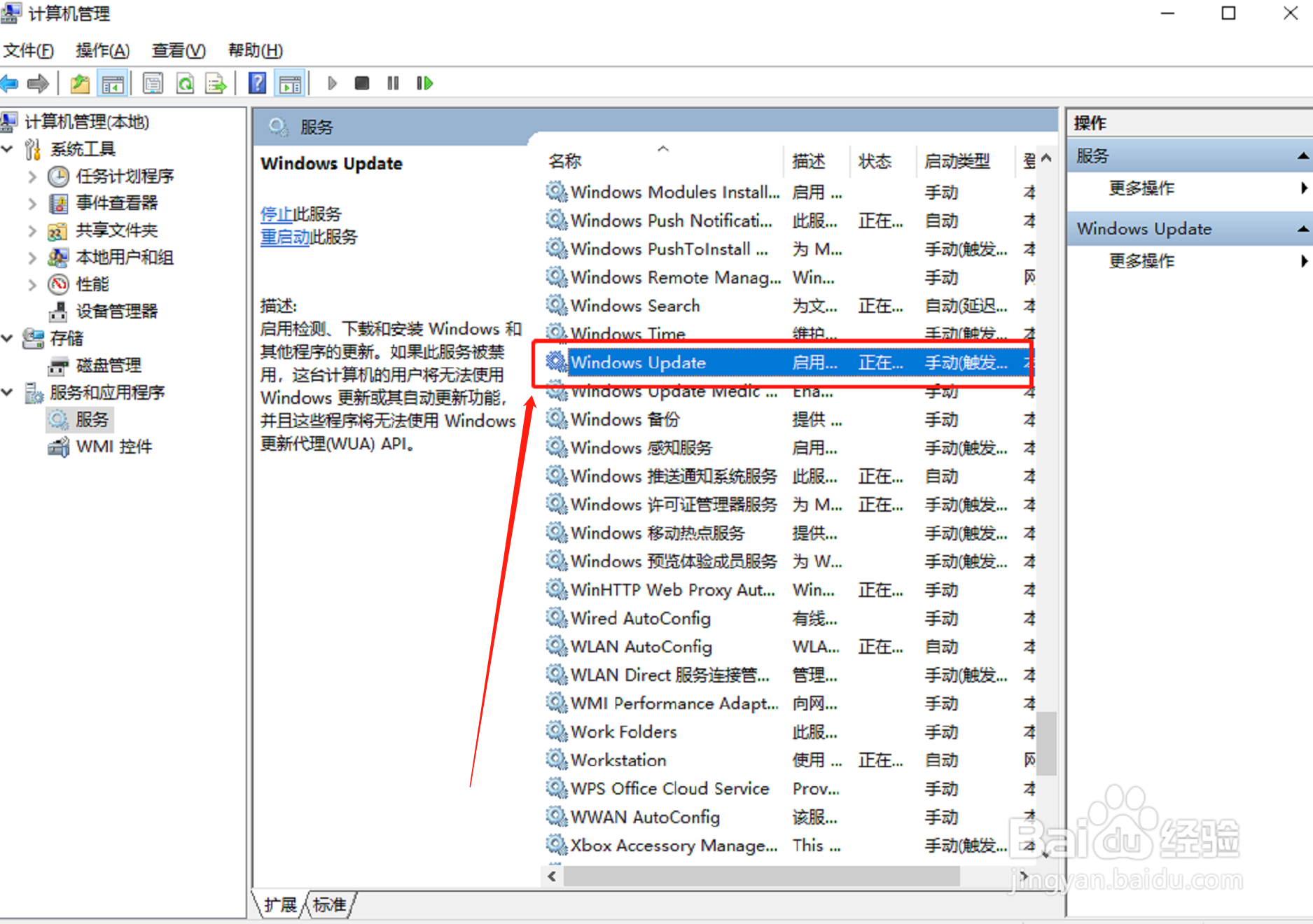Click the Properties toolbar icon
The width and height of the screenshot is (1313, 924).
point(153,84)
